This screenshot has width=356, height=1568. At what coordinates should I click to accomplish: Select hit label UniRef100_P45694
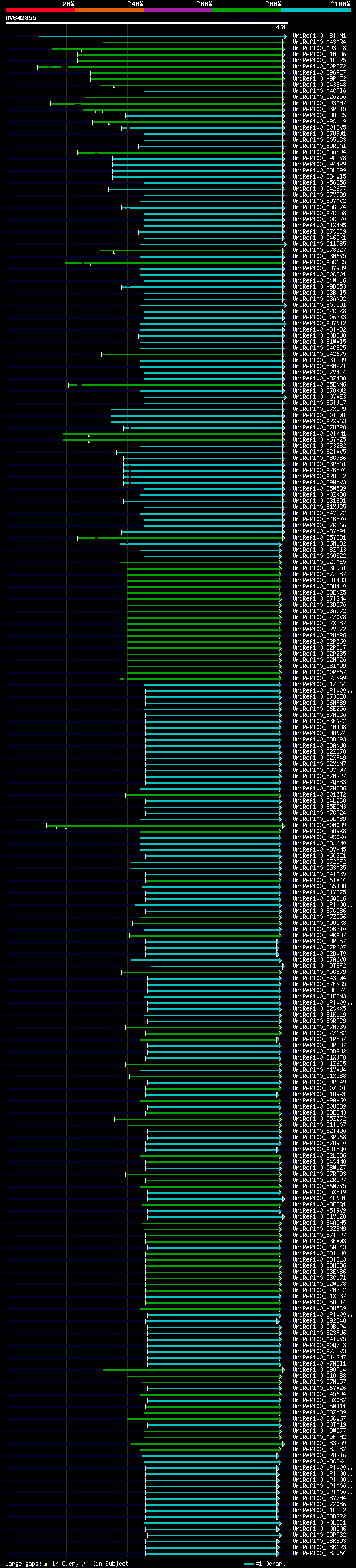coord(319,1394)
